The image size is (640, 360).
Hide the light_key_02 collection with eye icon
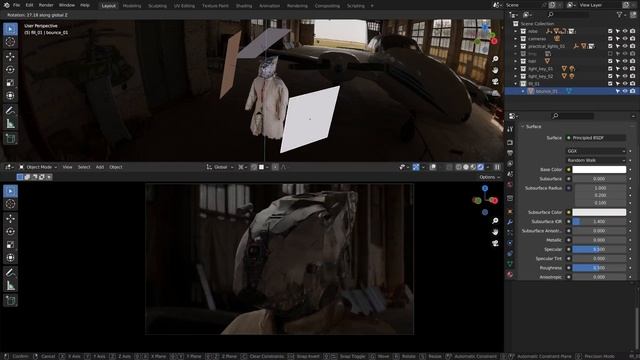pyautogui.click(x=625, y=76)
